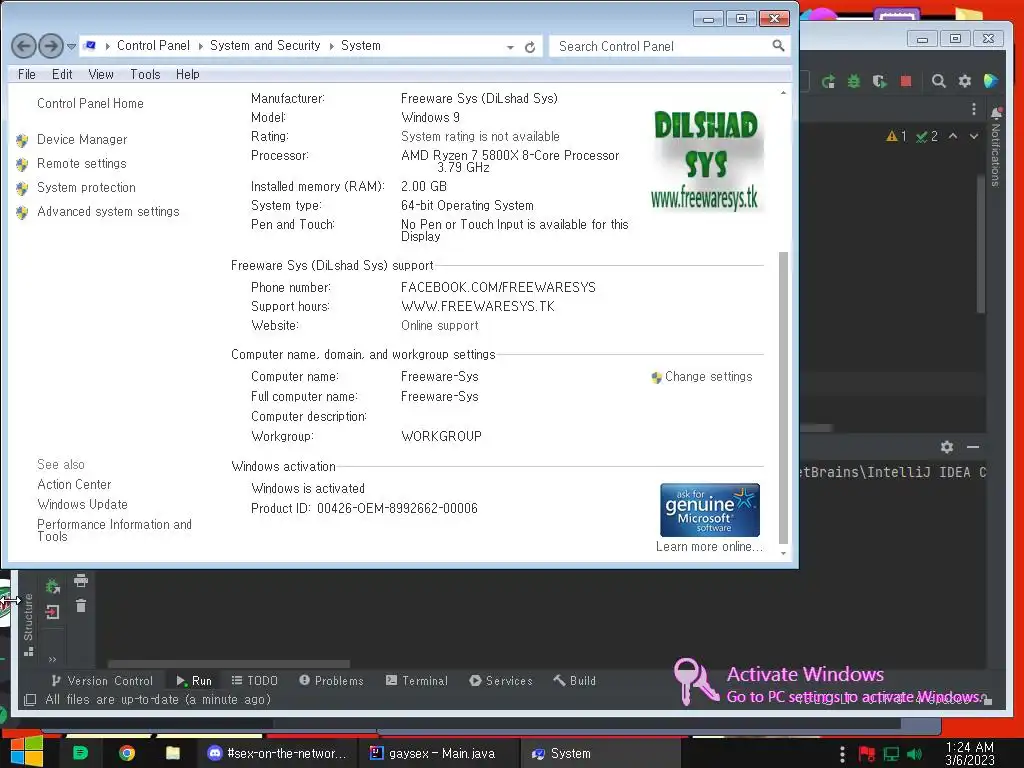Click the System window vertical scrollbar thumb
This screenshot has height=768, width=1024.
[784, 397]
